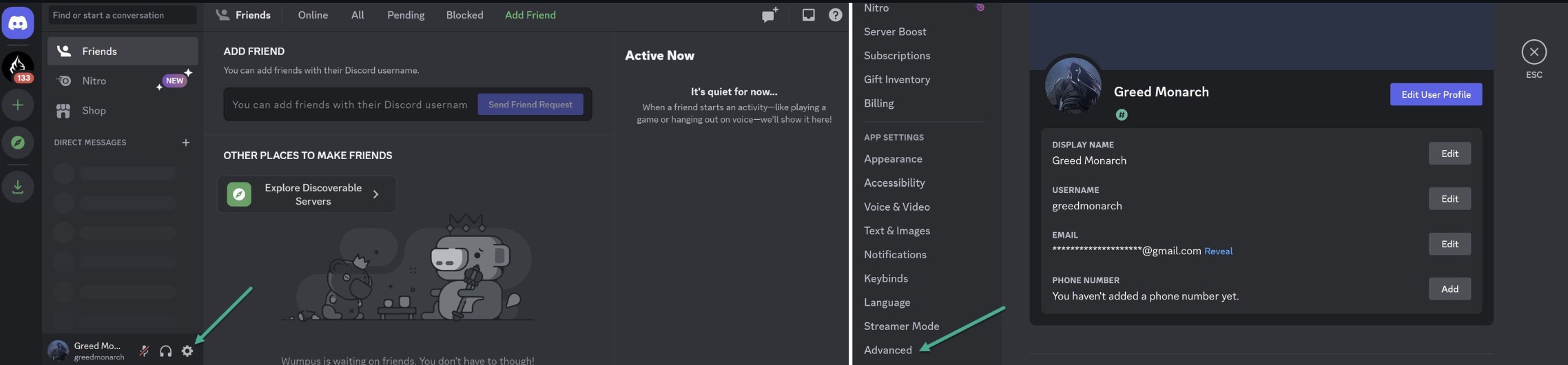Open Gift Inventory
The height and width of the screenshot is (365, 1568).
897,79
